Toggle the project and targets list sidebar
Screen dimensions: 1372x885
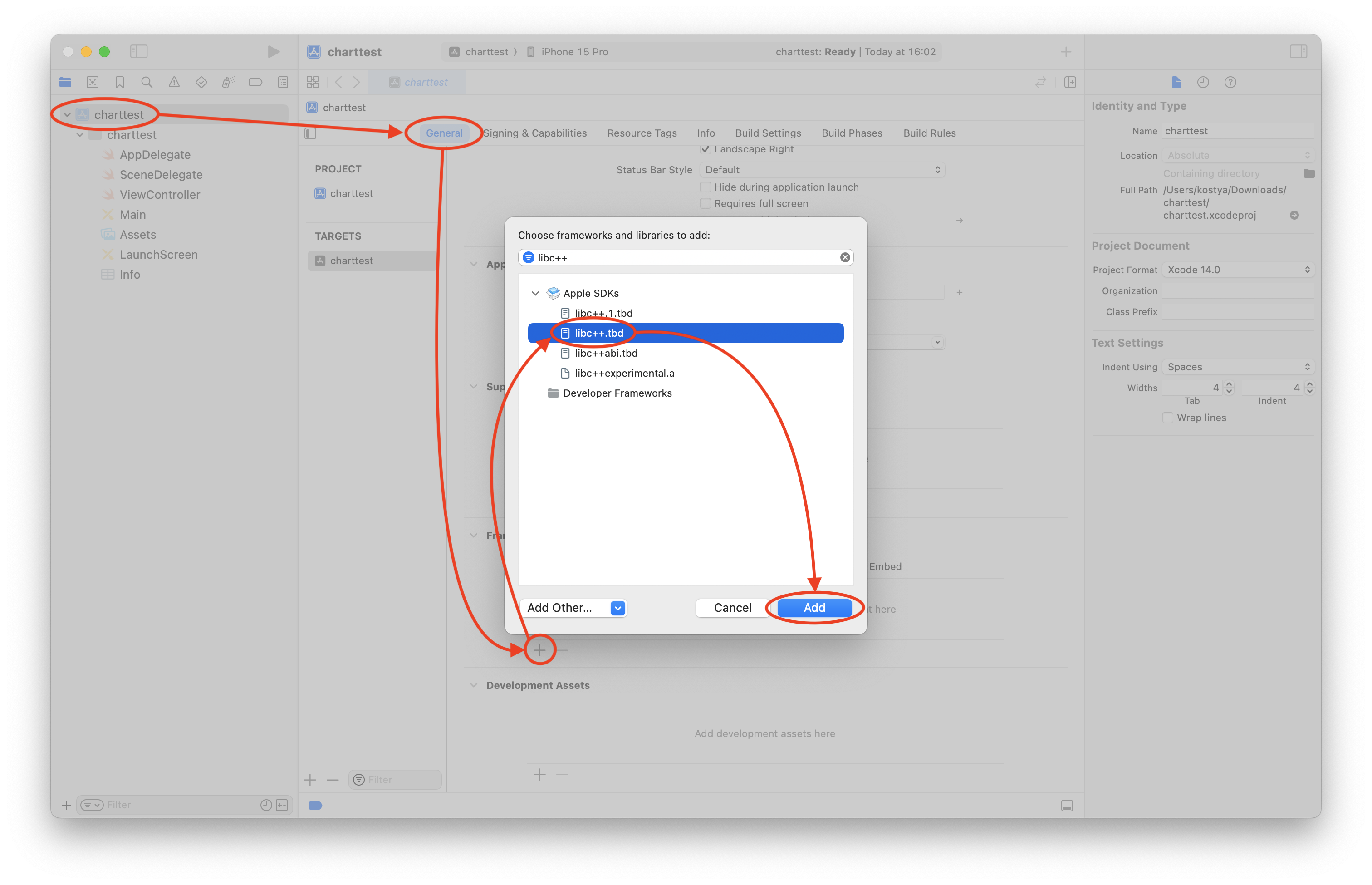(310, 133)
